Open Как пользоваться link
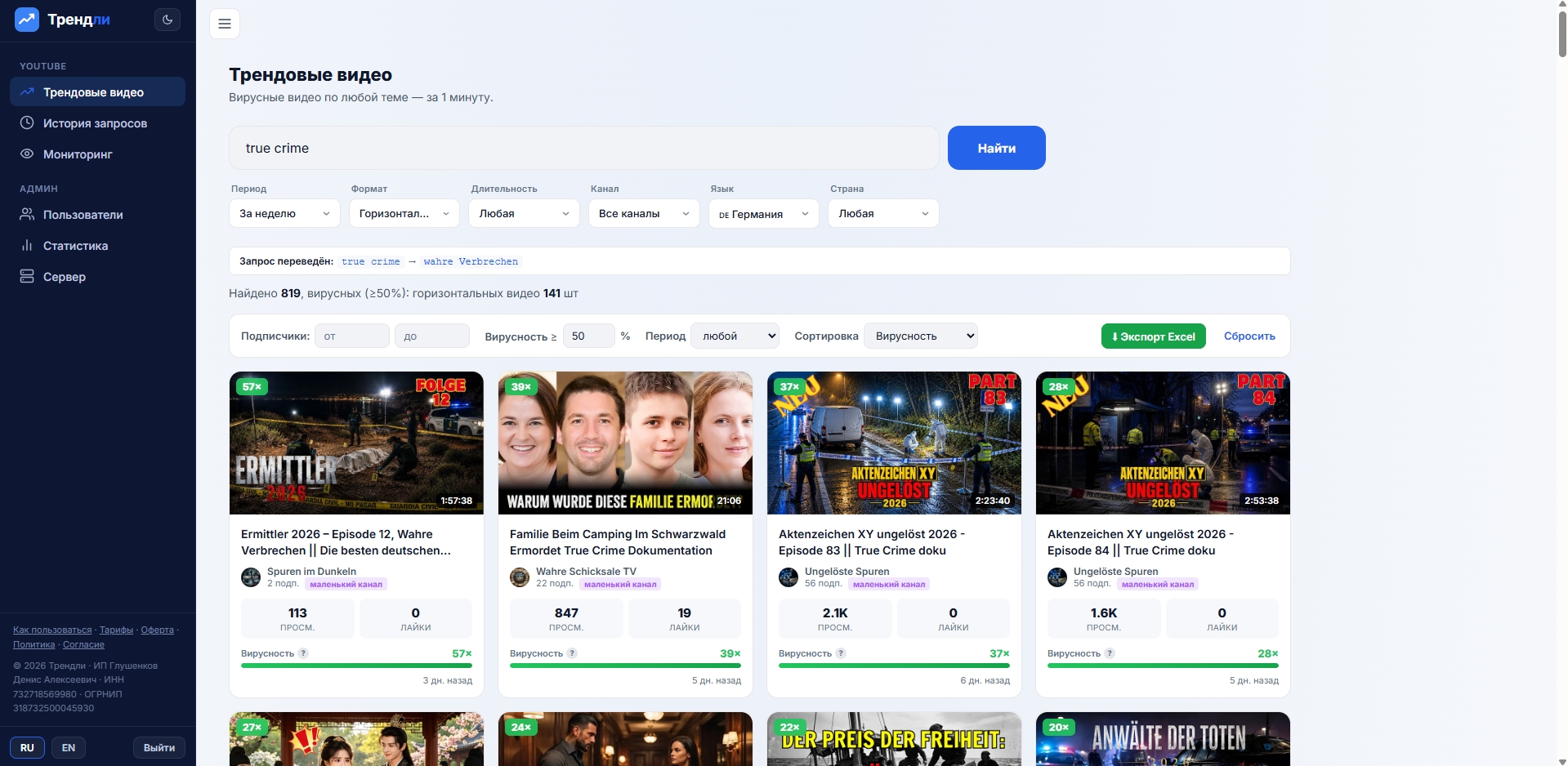Viewport: 1568px width, 766px height. click(52, 630)
